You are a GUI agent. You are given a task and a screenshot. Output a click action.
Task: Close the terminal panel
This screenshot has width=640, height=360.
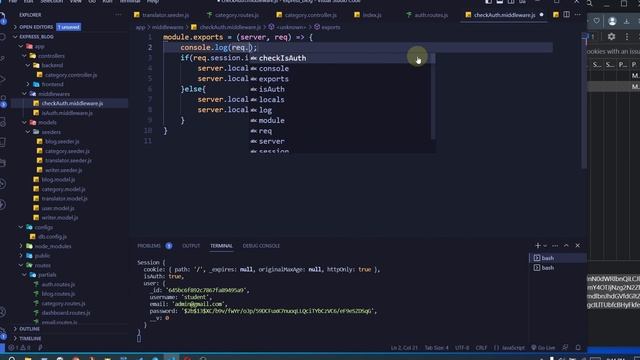click(578, 246)
